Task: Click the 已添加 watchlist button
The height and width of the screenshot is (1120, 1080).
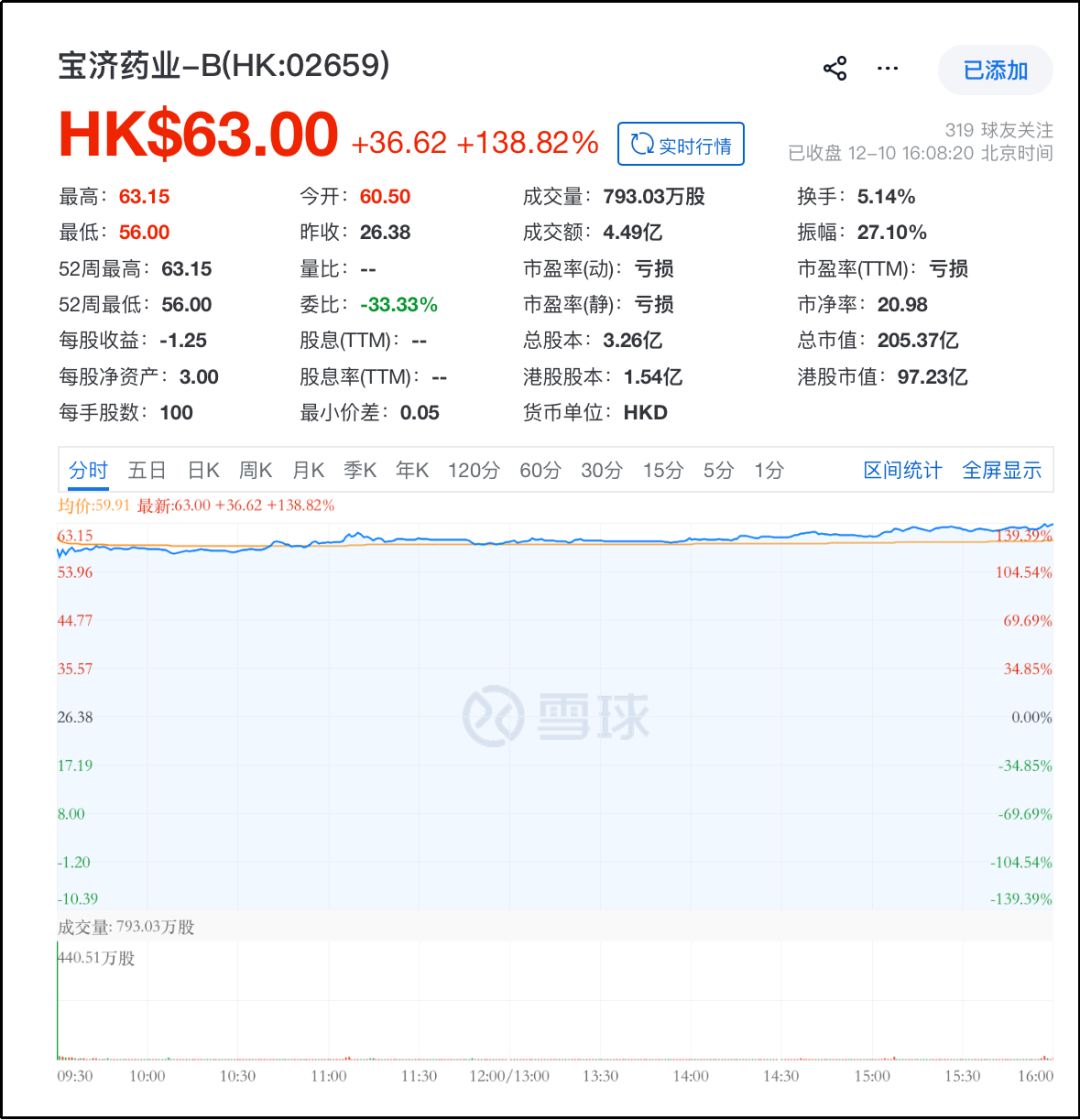Action: (x=995, y=70)
